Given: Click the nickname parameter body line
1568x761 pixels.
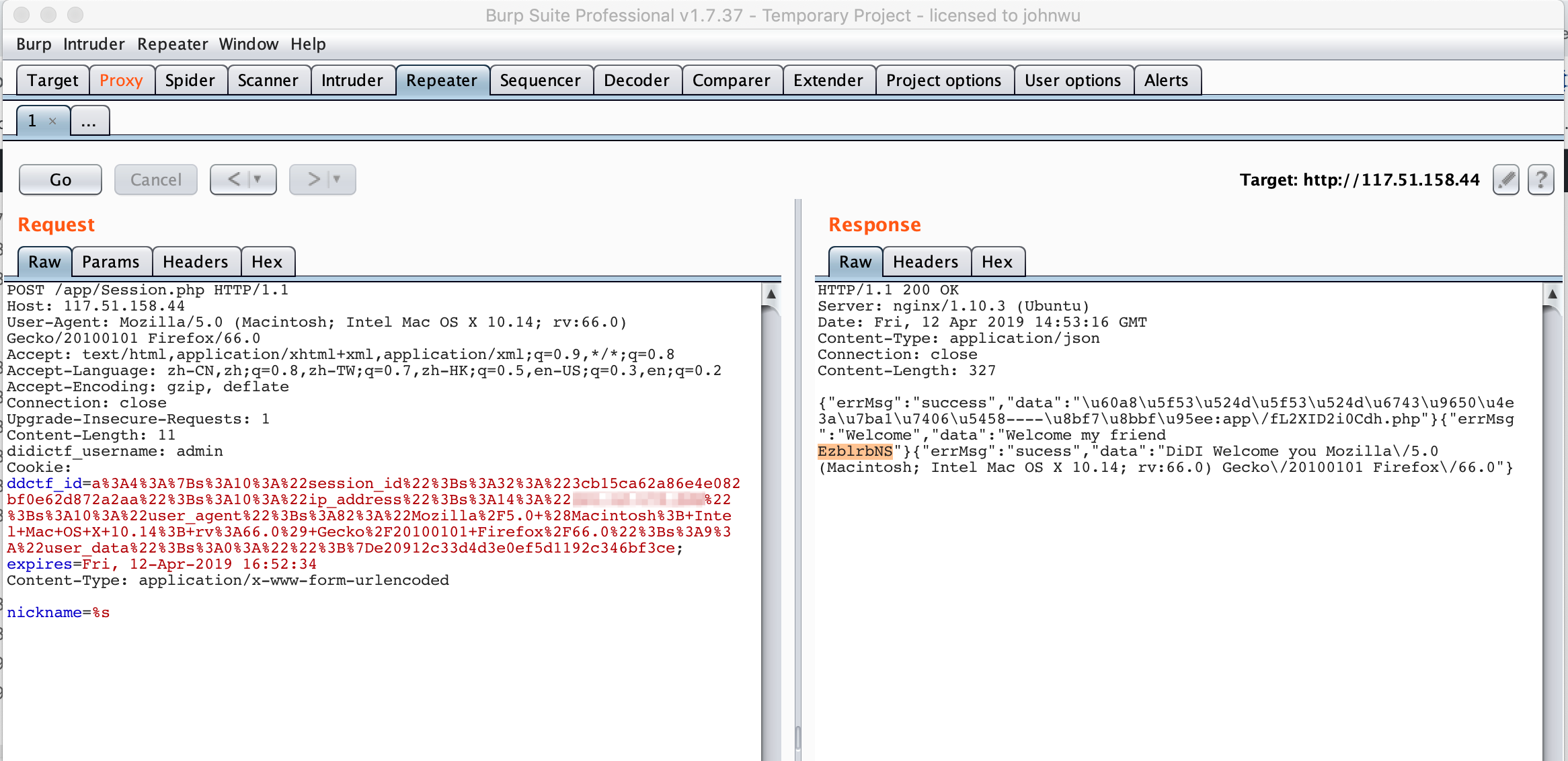Looking at the screenshot, I should pyautogui.click(x=58, y=612).
